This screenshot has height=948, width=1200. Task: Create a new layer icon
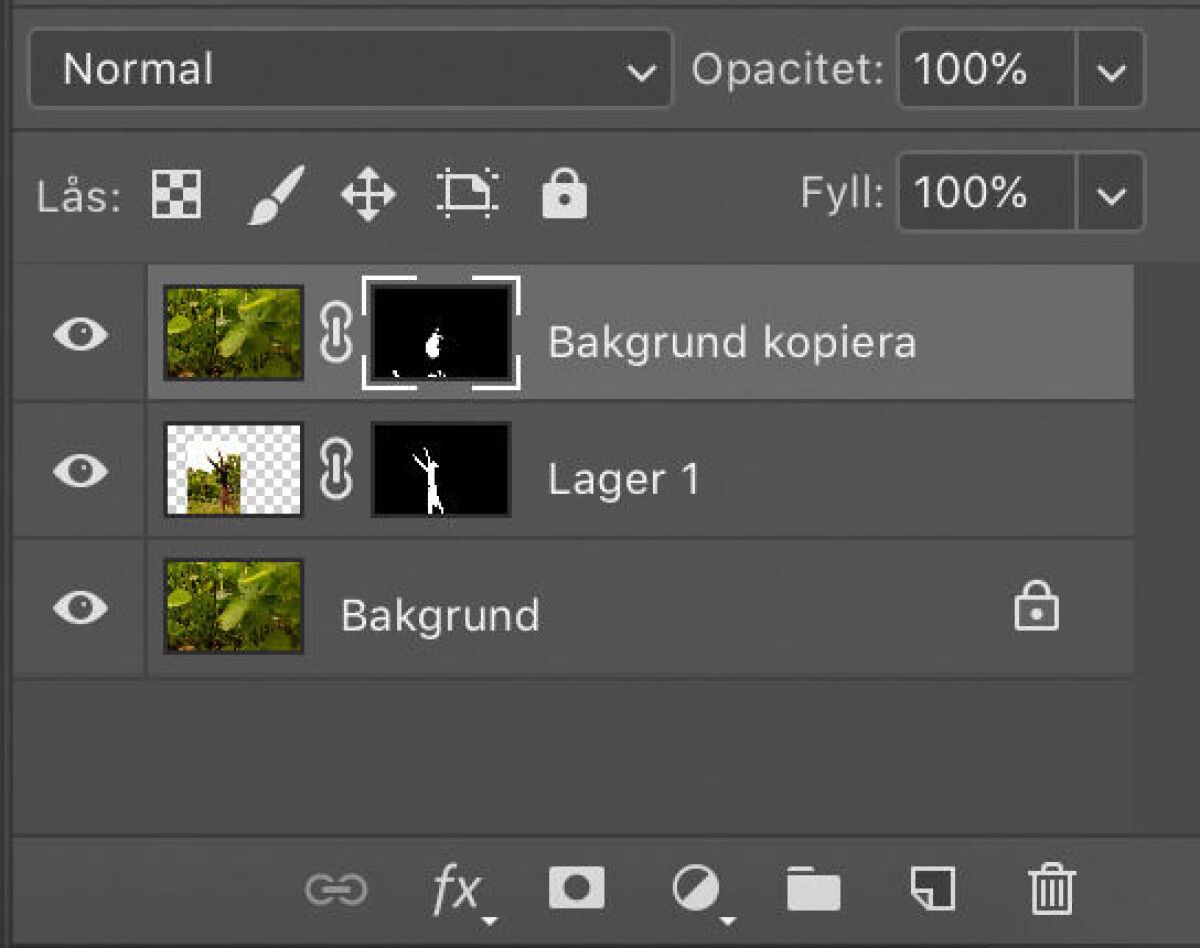click(x=932, y=888)
